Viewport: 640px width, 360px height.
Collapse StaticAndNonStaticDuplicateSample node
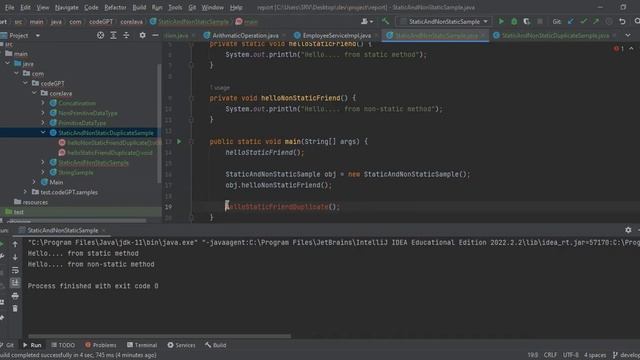(43, 133)
